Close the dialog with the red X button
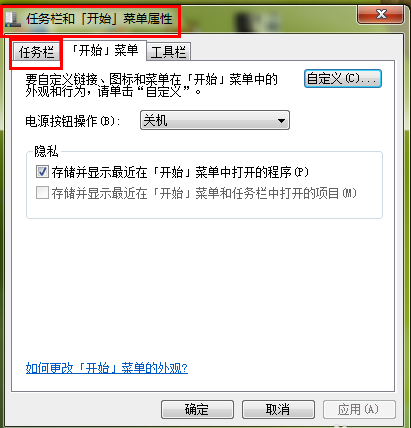Image resolution: width=411 pixels, height=428 pixels. click(x=381, y=14)
